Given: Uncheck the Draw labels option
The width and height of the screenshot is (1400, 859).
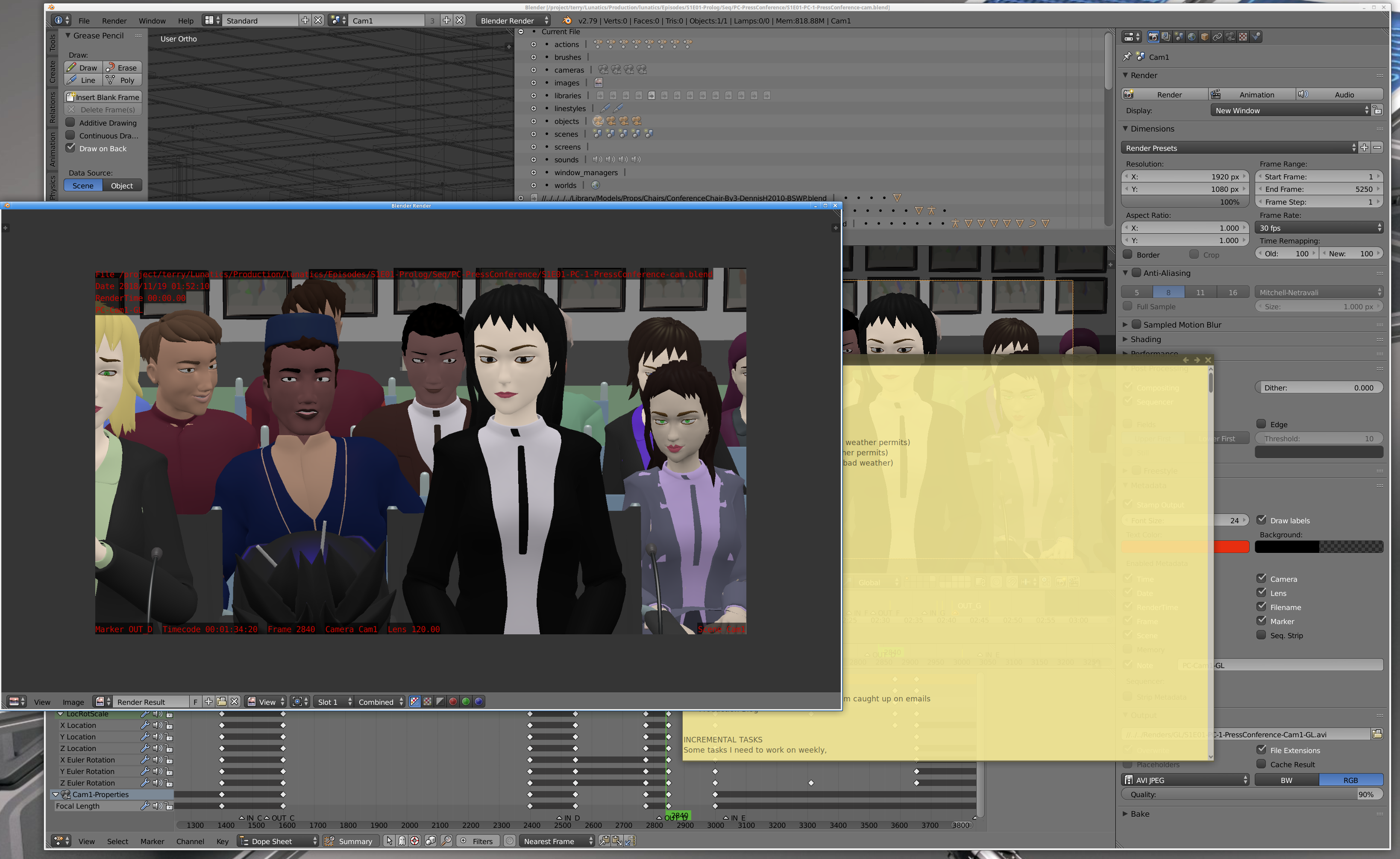Looking at the screenshot, I should coord(1261,520).
